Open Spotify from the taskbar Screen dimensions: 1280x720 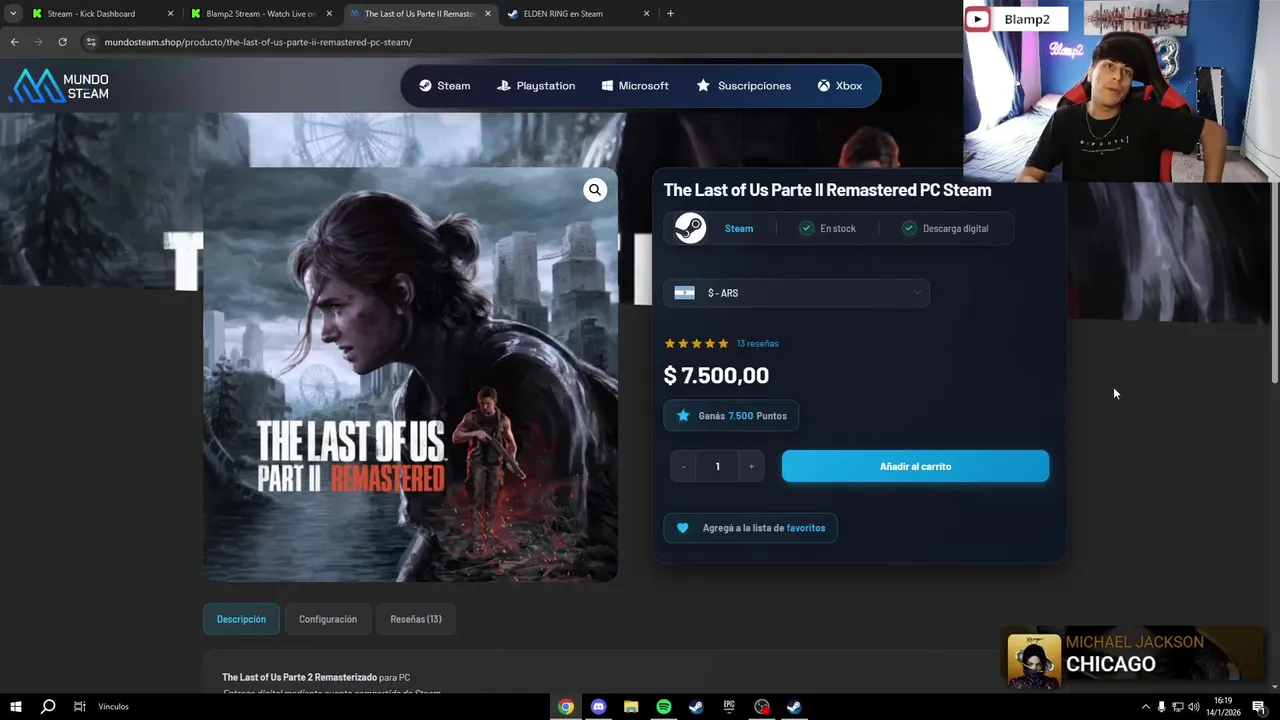(664, 706)
